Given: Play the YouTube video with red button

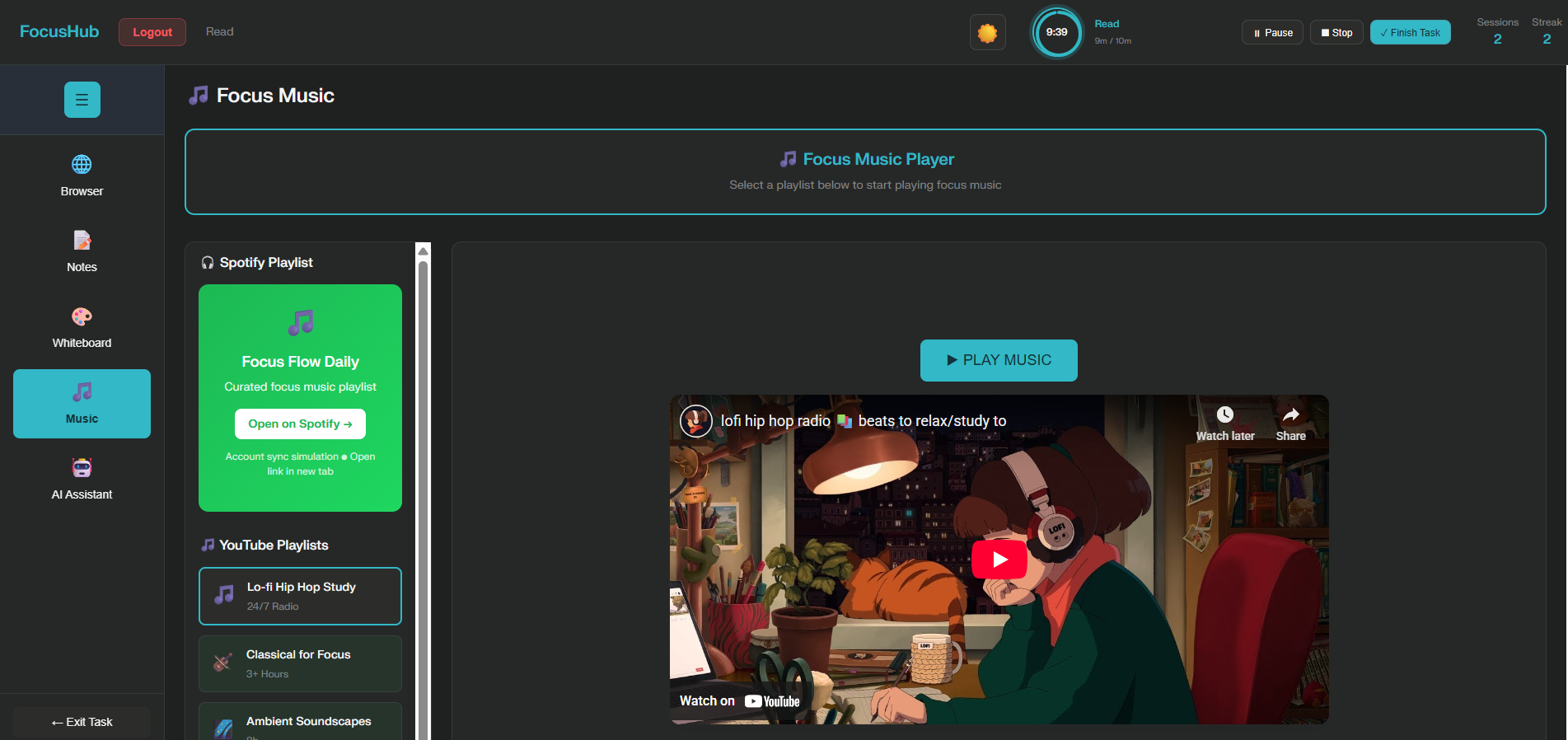Looking at the screenshot, I should tap(999, 560).
